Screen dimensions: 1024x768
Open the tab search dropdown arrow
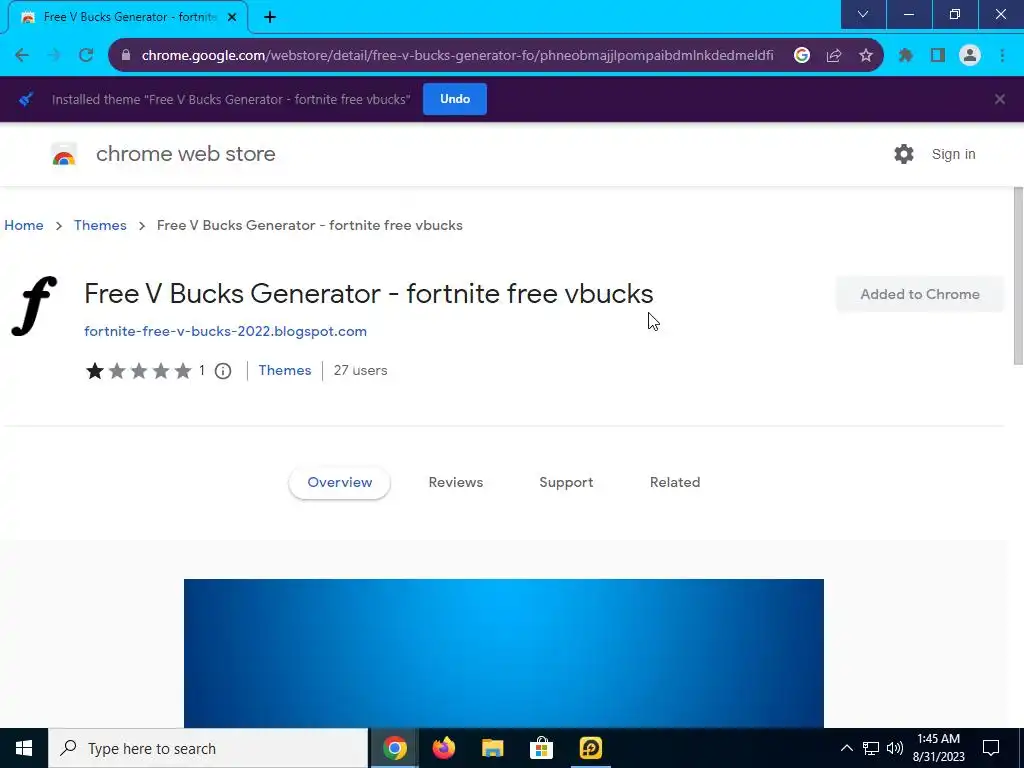pyautogui.click(x=863, y=14)
